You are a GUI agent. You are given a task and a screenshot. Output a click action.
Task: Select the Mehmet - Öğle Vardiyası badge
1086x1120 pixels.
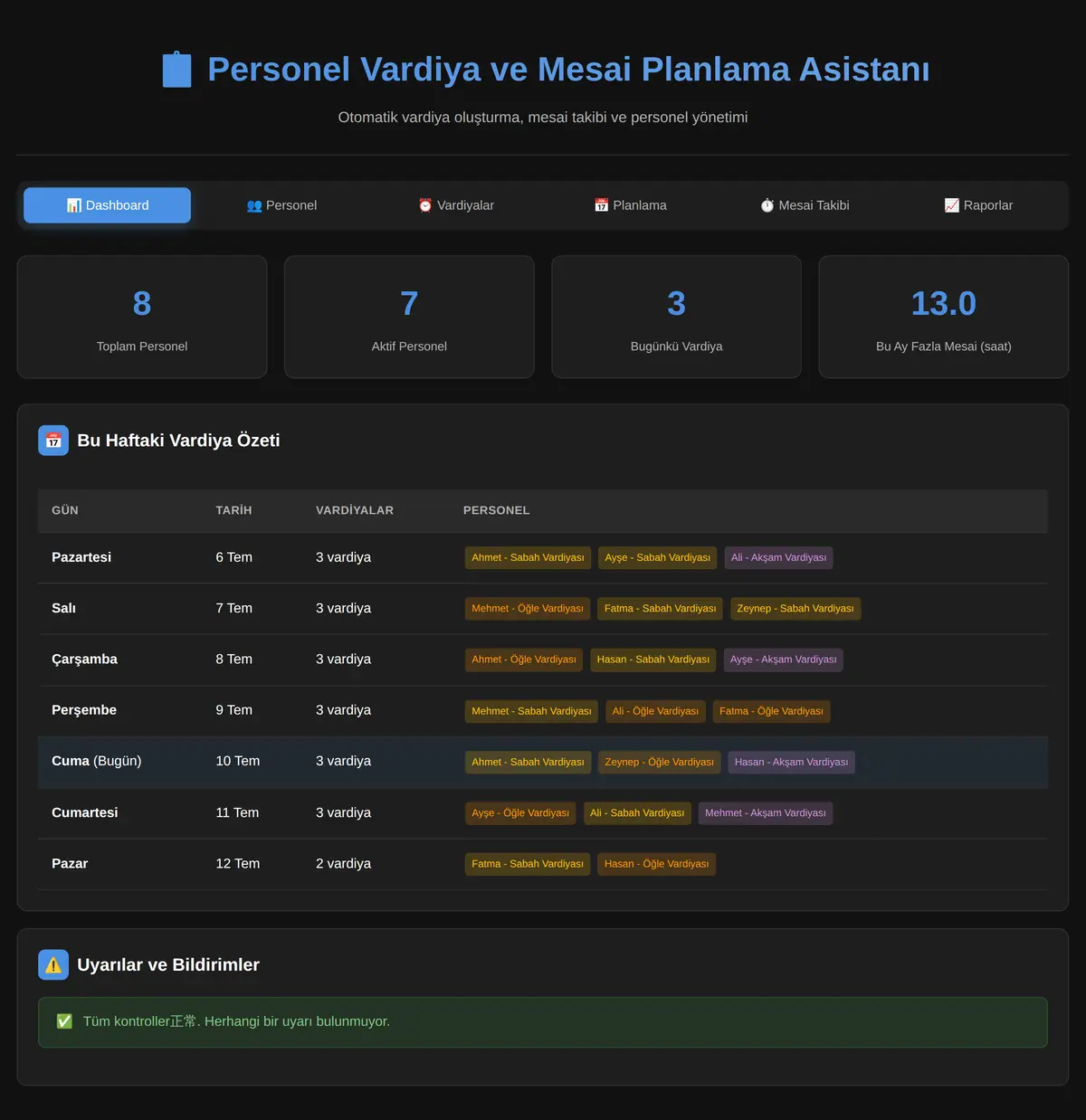(x=528, y=609)
